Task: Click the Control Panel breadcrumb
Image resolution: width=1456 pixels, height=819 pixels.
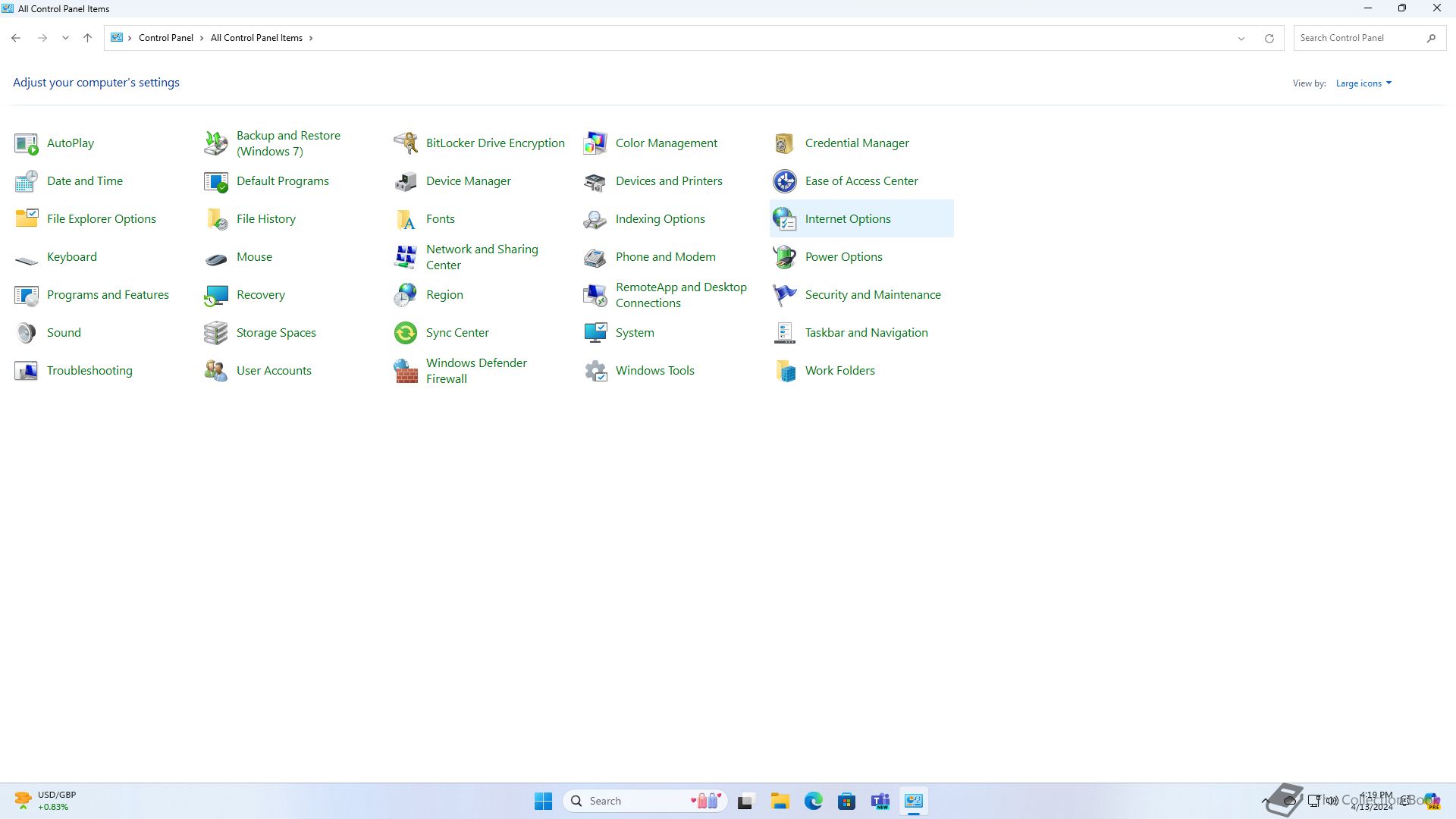Action: [x=165, y=38]
